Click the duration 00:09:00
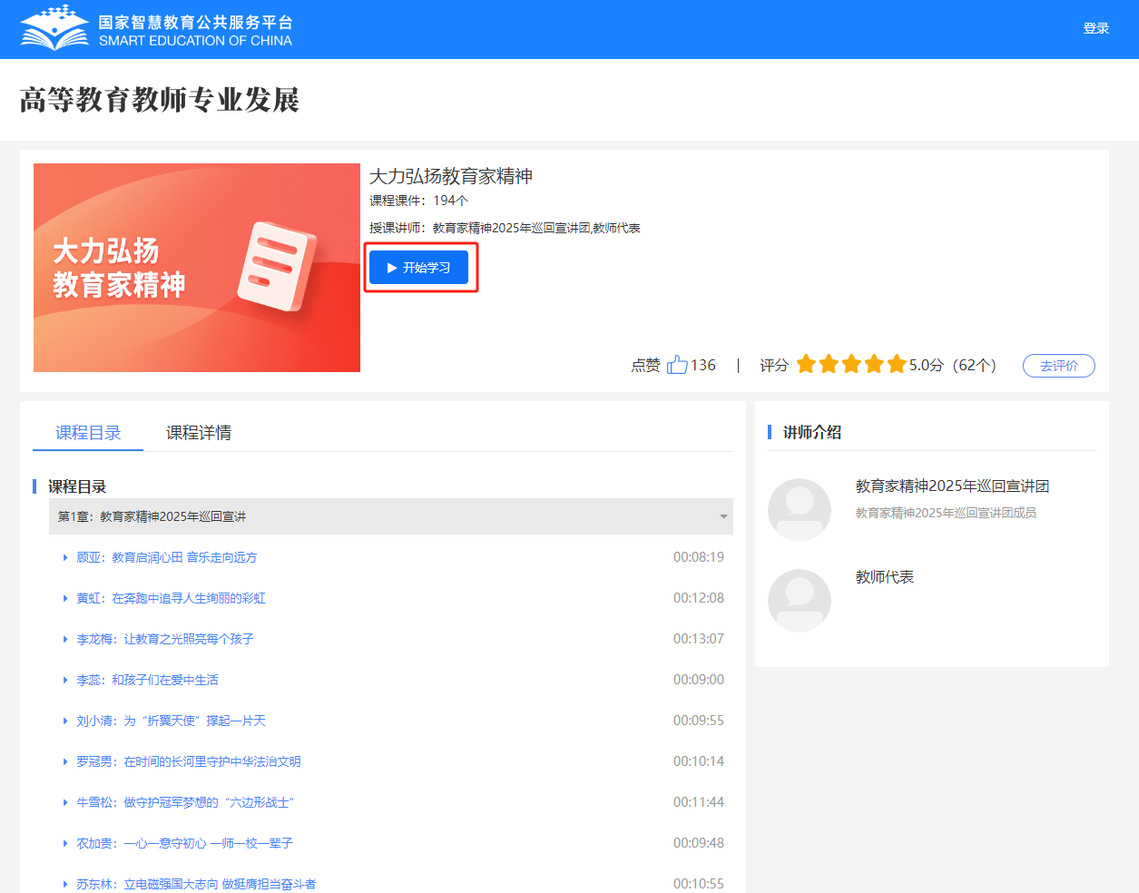Viewport: 1139px width, 893px height. (x=698, y=679)
